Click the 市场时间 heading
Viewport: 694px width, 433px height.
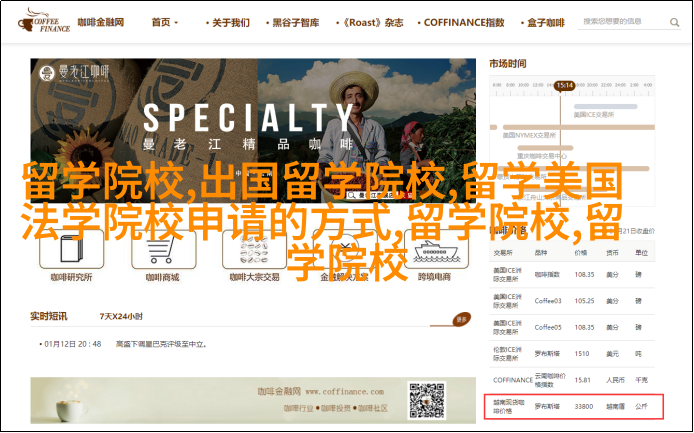(x=508, y=64)
